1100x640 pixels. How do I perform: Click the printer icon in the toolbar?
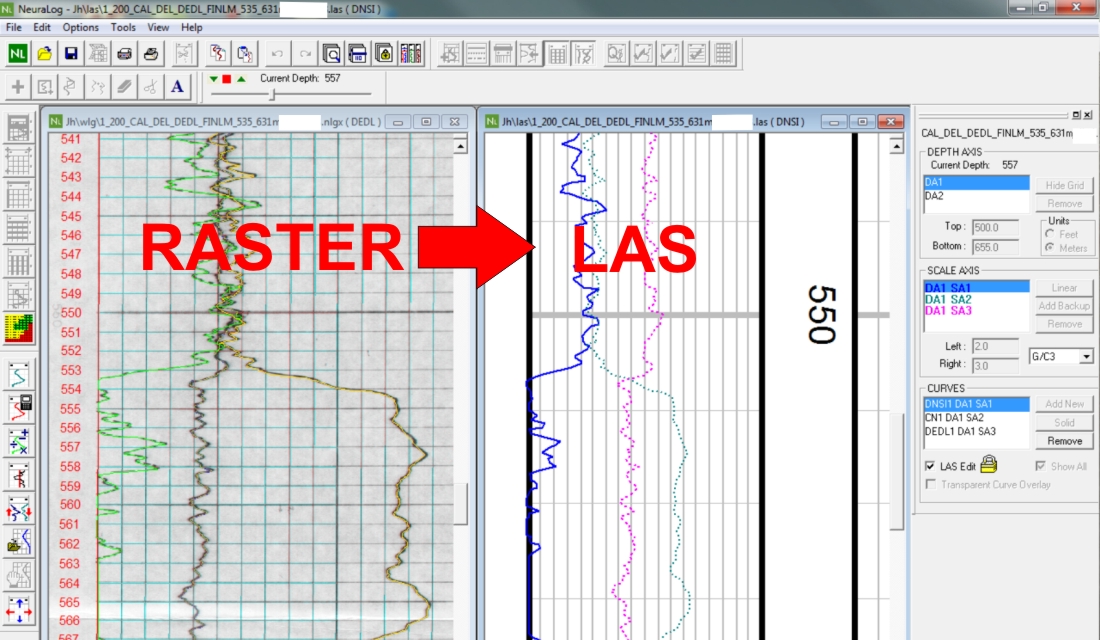tap(124, 53)
